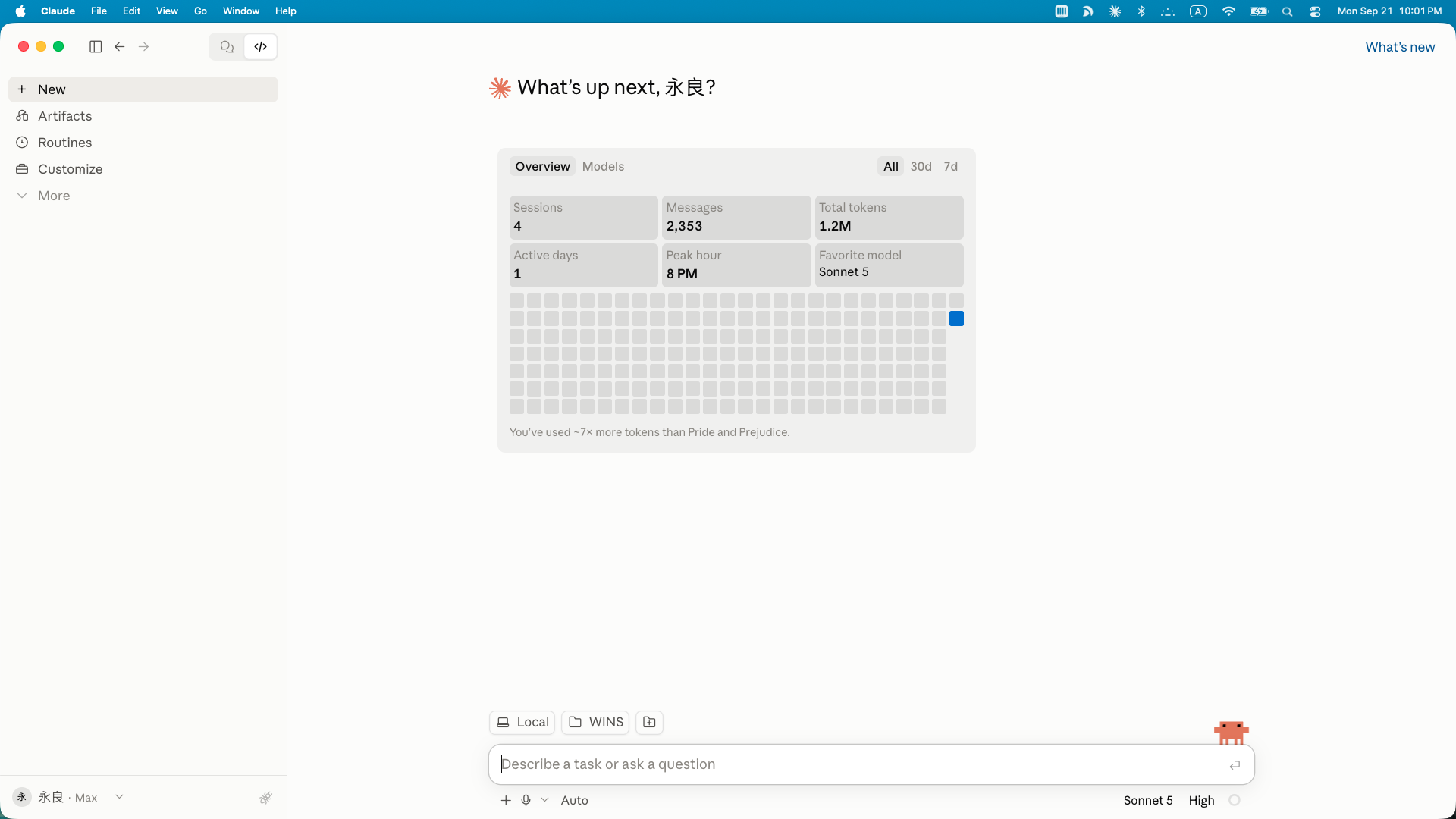The height and width of the screenshot is (819, 1456).
Task: Click the circular usage indicator
Action: (x=1235, y=800)
